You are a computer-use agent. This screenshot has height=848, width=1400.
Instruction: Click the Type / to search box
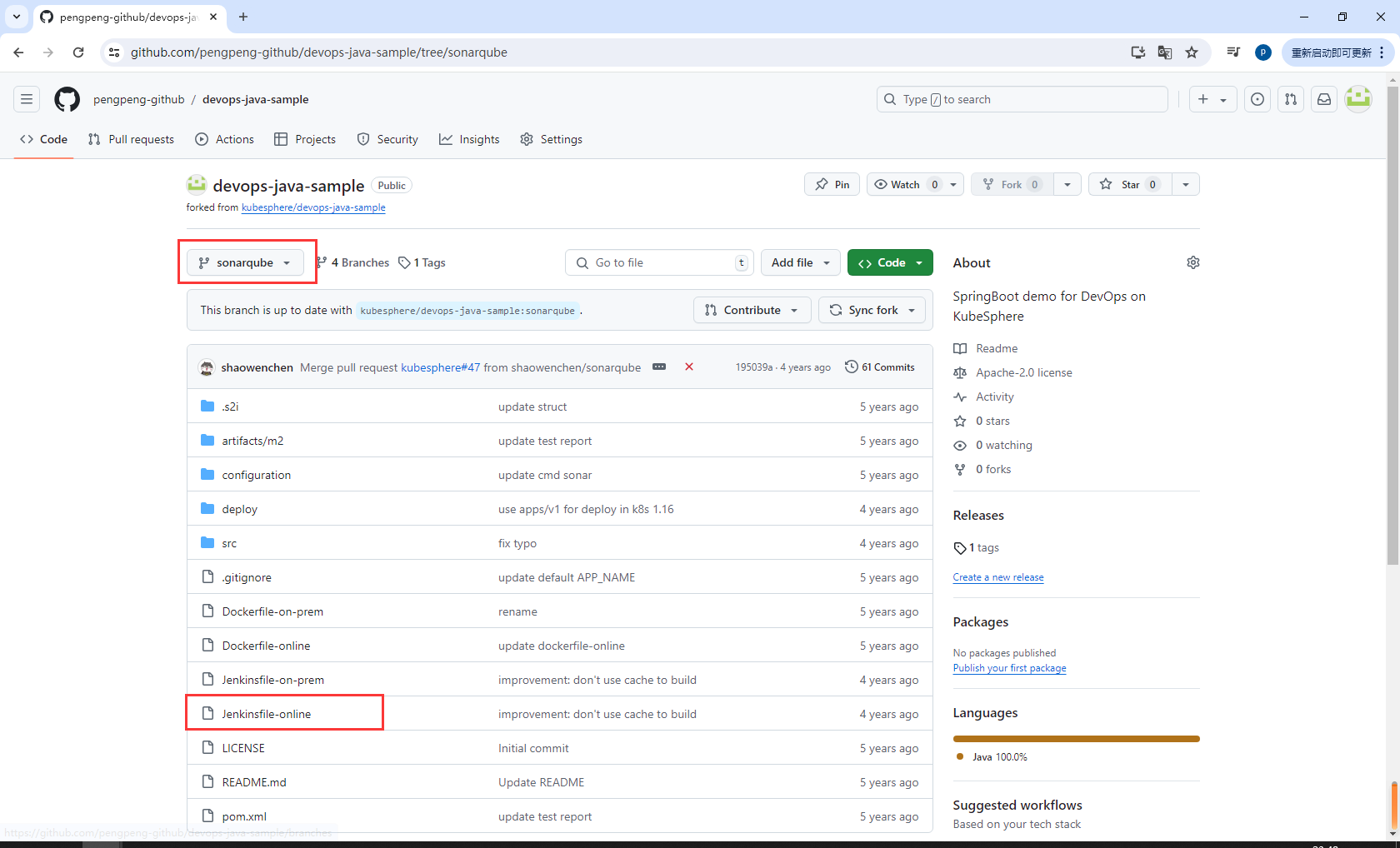1022,99
